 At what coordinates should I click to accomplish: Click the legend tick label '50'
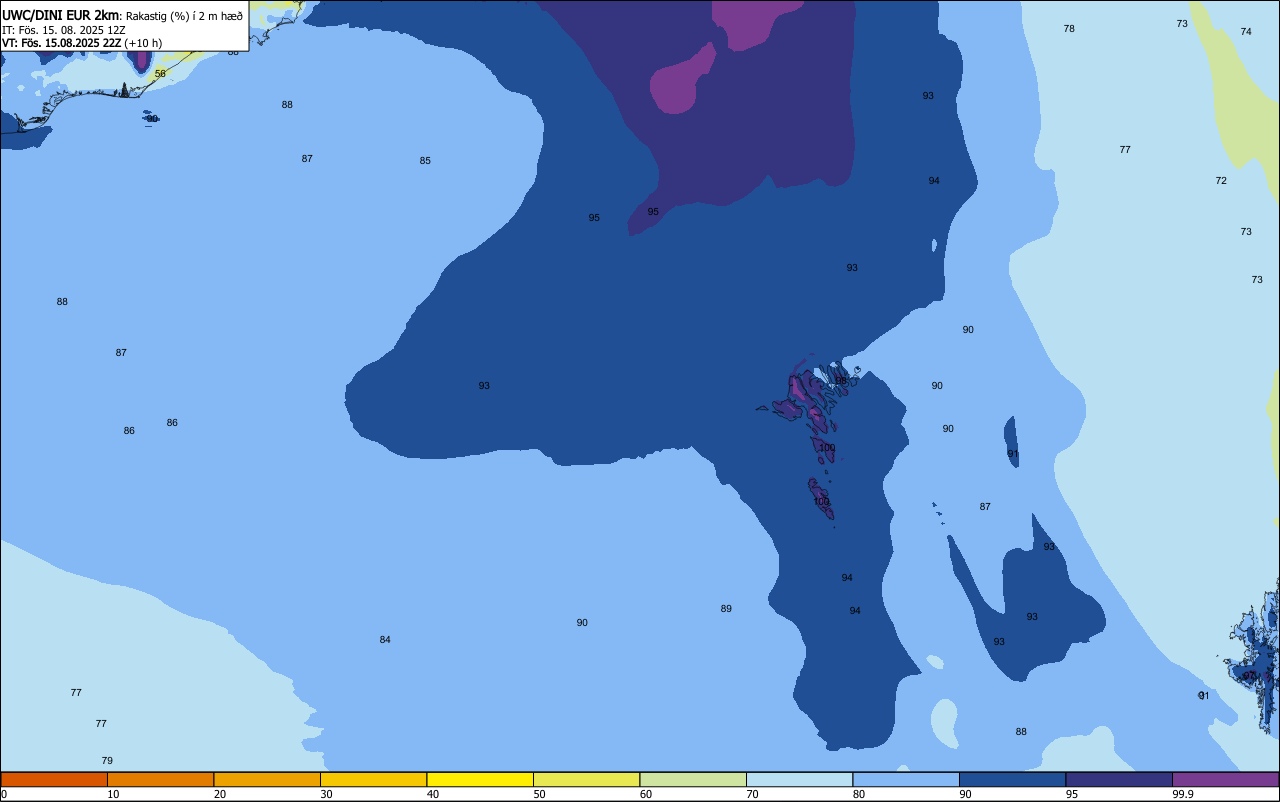tap(540, 794)
